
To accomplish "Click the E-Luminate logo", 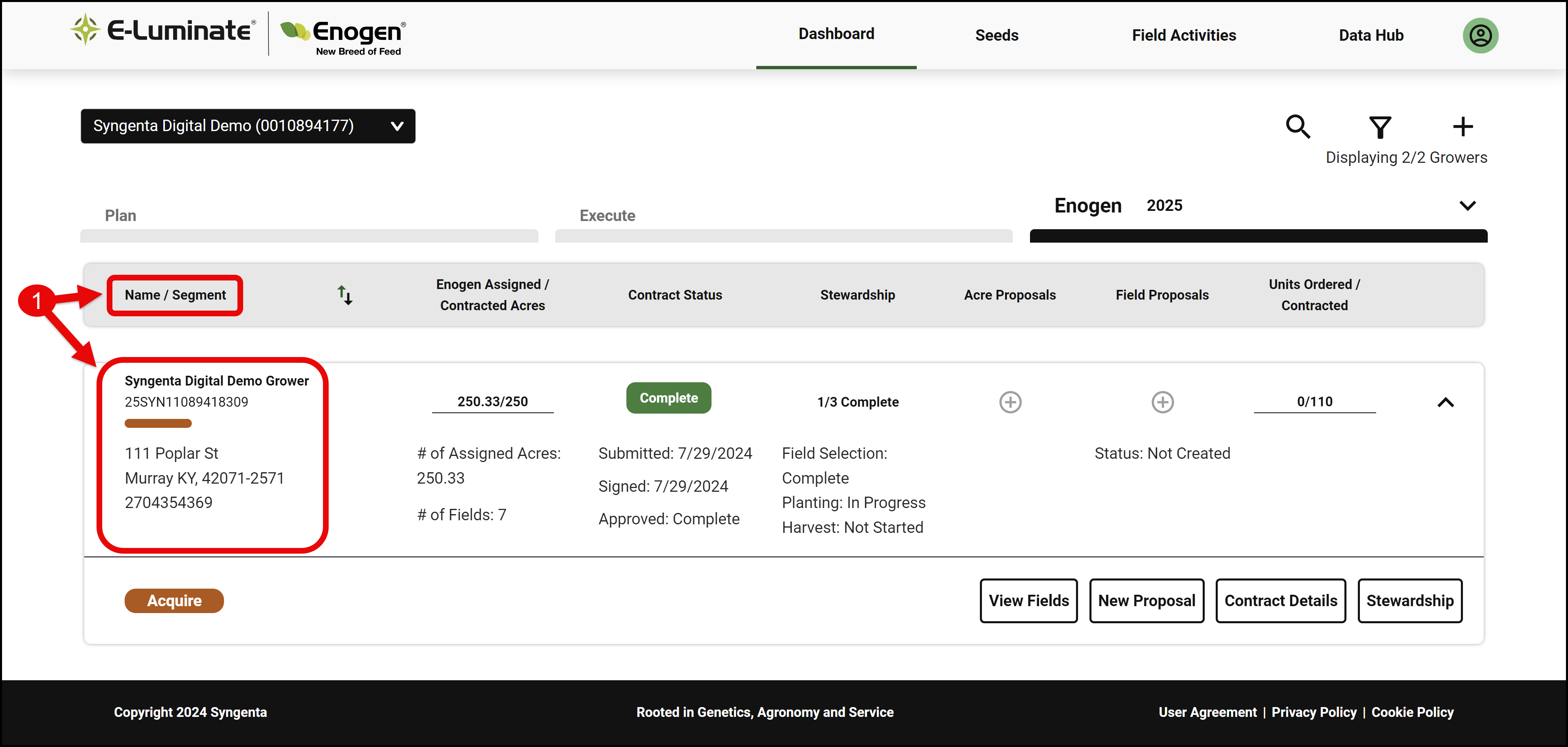I will point(163,31).
